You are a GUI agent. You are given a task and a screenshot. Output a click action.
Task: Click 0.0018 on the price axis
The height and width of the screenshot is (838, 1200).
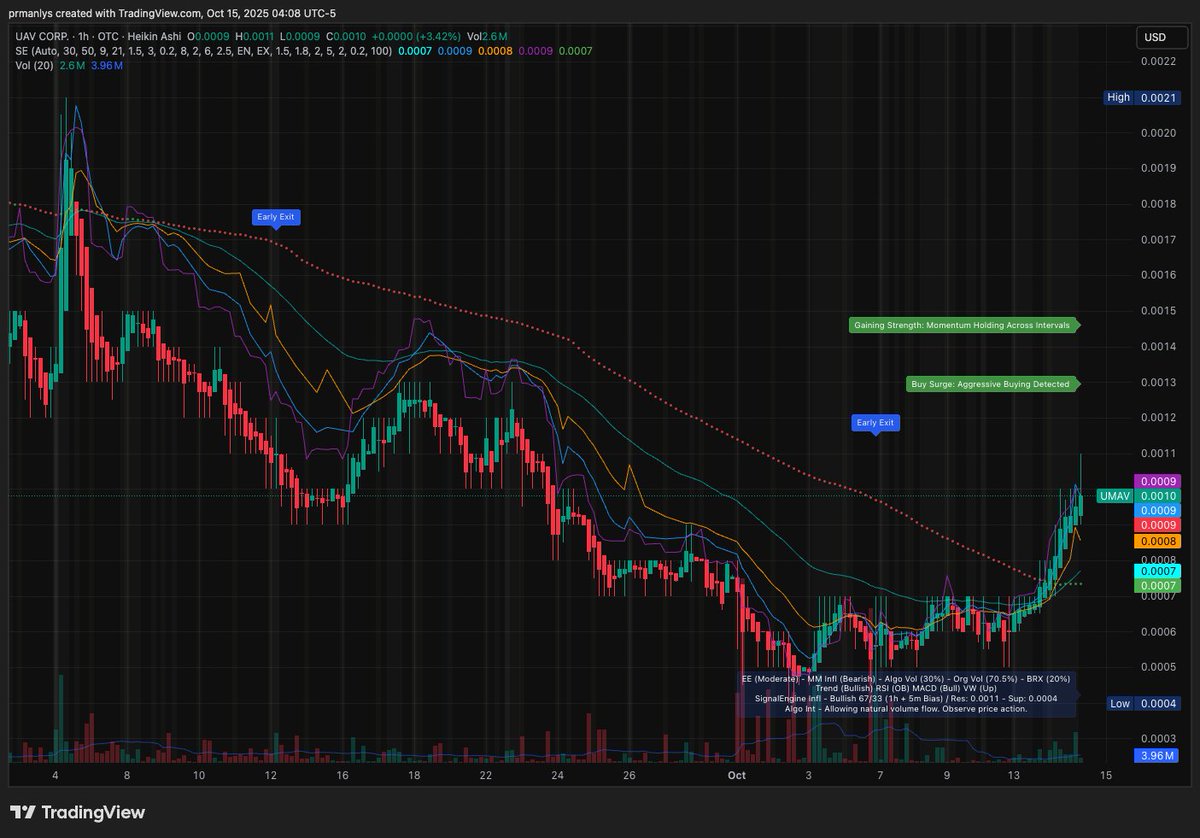tap(1157, 204)
